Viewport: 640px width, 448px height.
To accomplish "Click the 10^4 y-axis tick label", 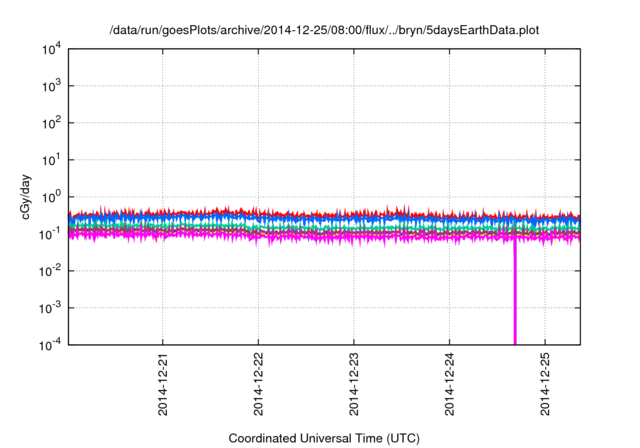I will point(51,50).
